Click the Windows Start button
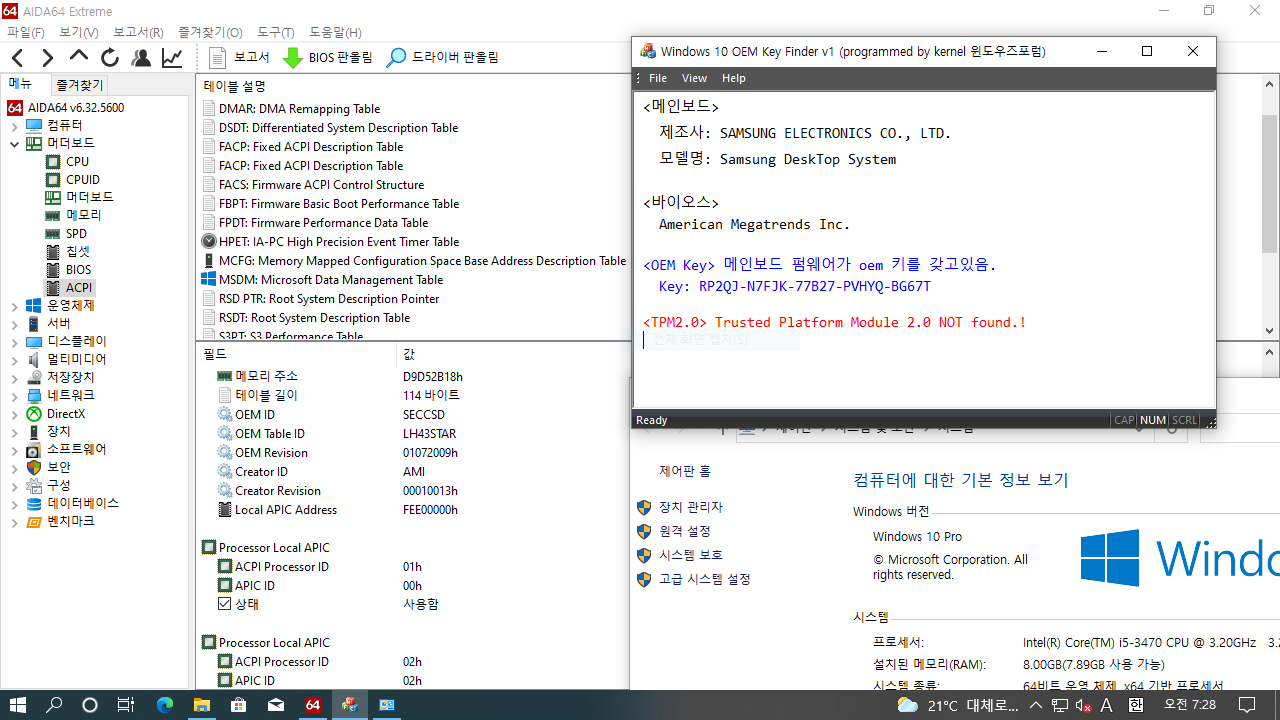The width and height of the screenshot is (1280, 720). point(17,705)
